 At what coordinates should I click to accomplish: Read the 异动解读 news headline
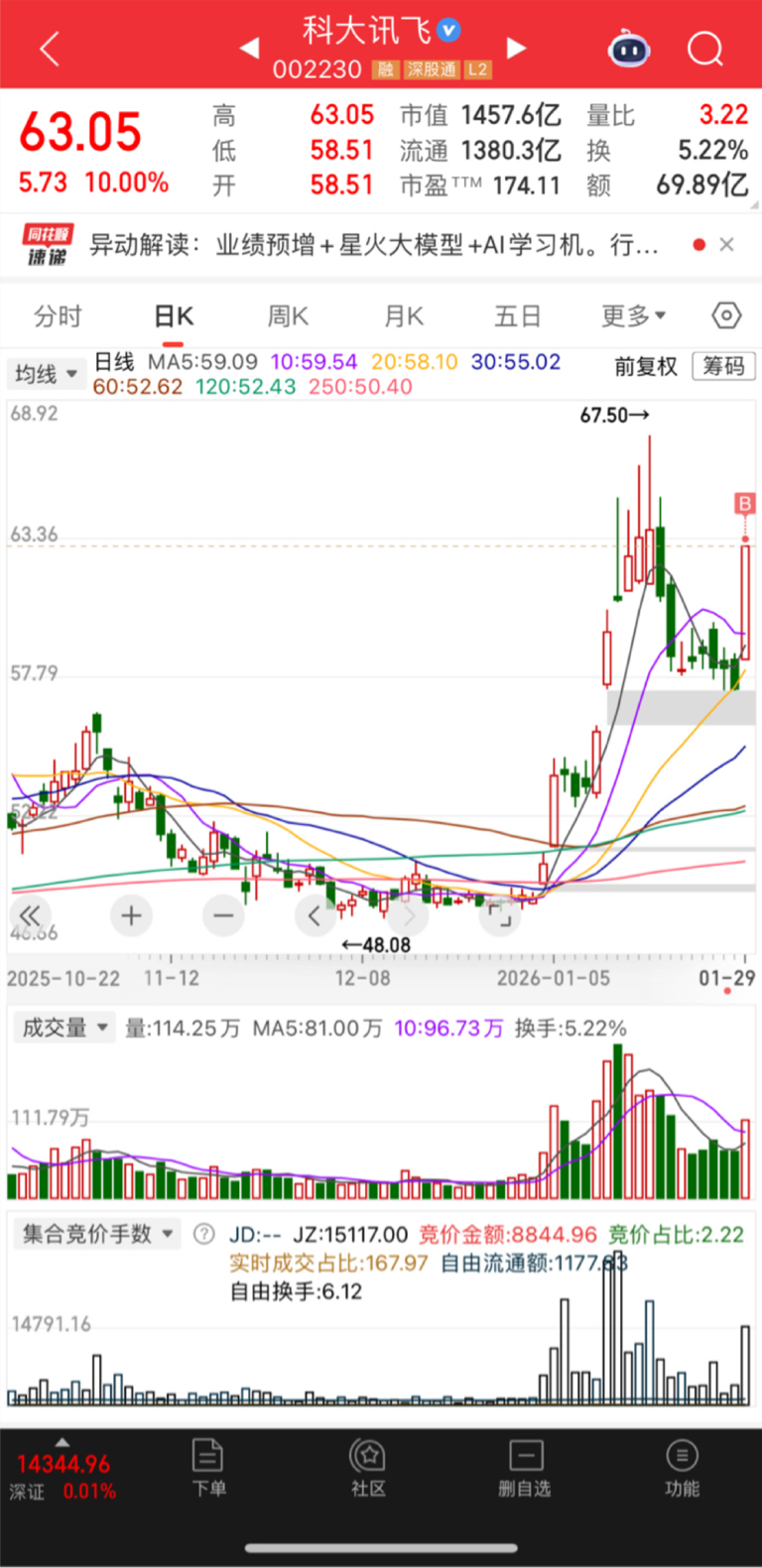(x=374, y=244)
